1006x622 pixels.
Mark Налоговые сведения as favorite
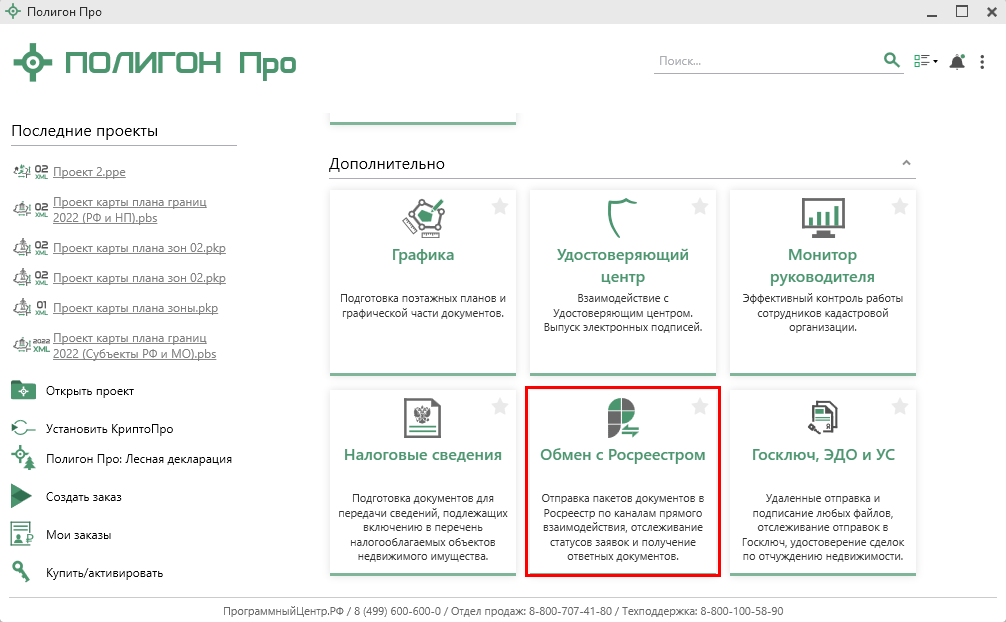click(500, 406)
